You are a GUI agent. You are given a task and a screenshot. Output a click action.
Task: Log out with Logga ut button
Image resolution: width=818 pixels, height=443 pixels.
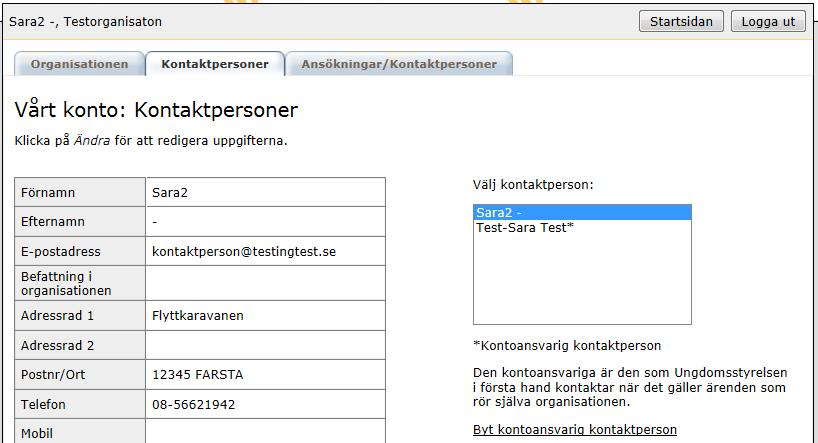tap(768, 21)
